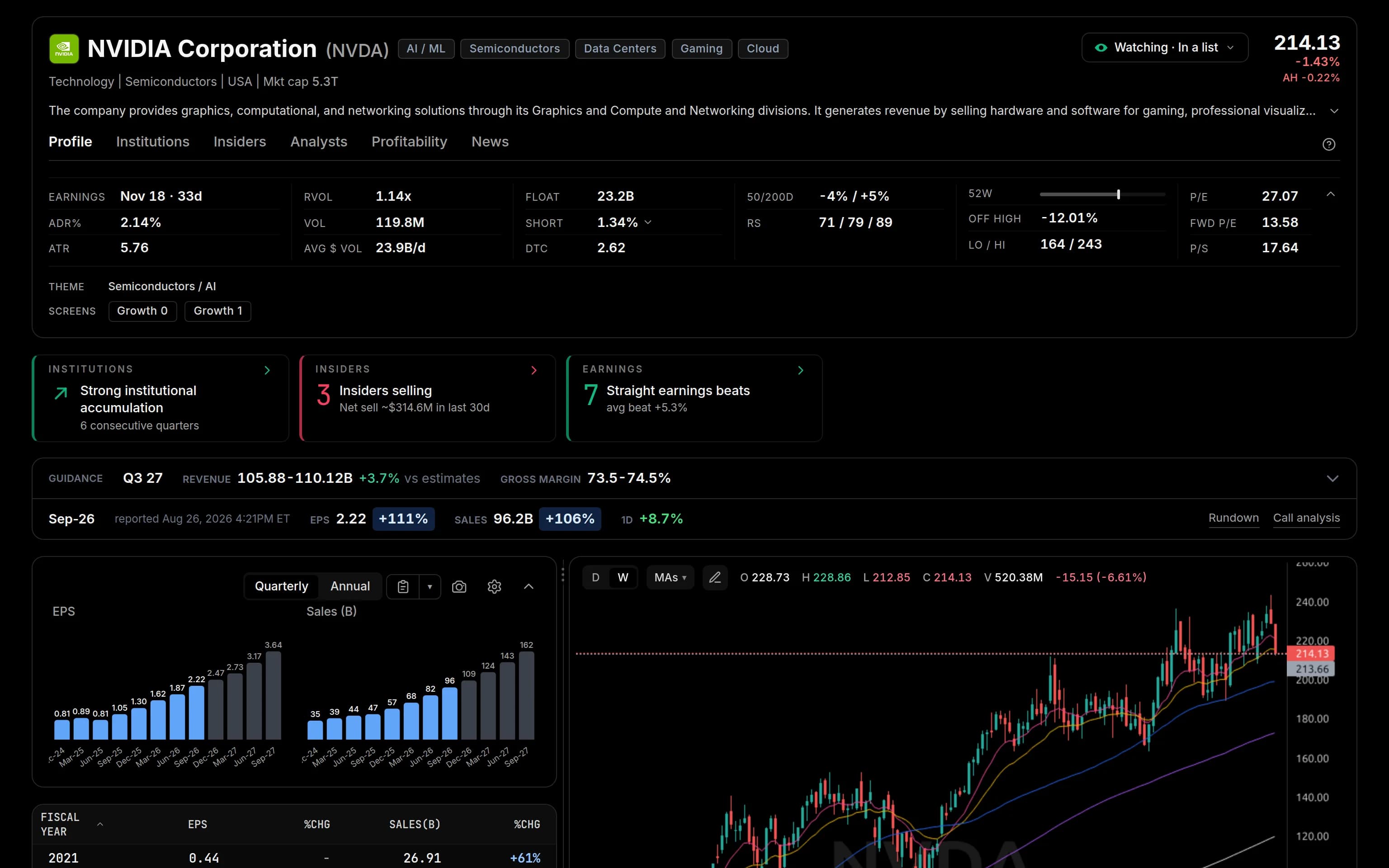Open the help question mark icon
This screenshot has width=1389, height=868.
click(1328, 144)
